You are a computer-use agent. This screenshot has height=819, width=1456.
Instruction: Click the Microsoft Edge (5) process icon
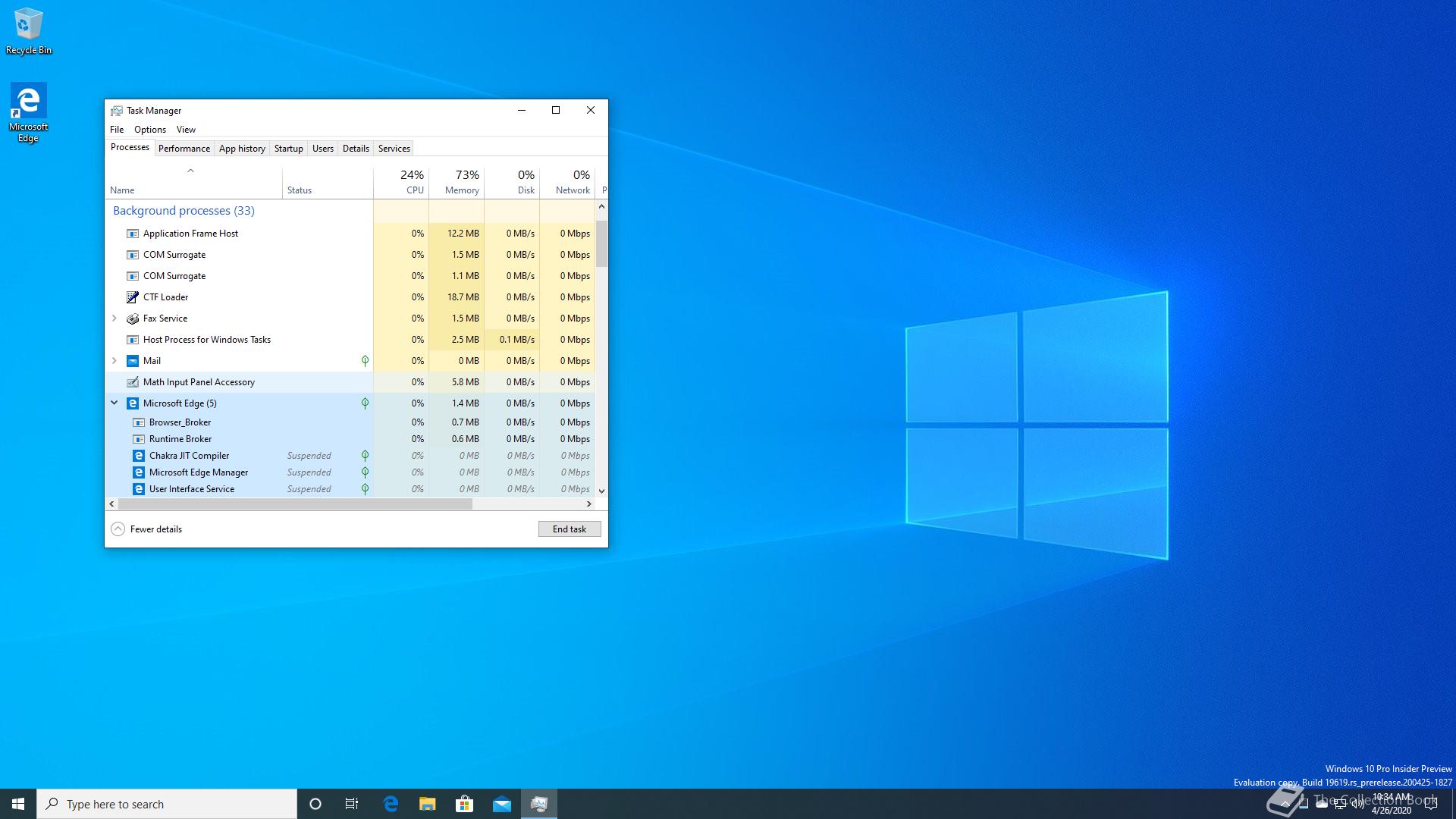[x=133, y=403]
